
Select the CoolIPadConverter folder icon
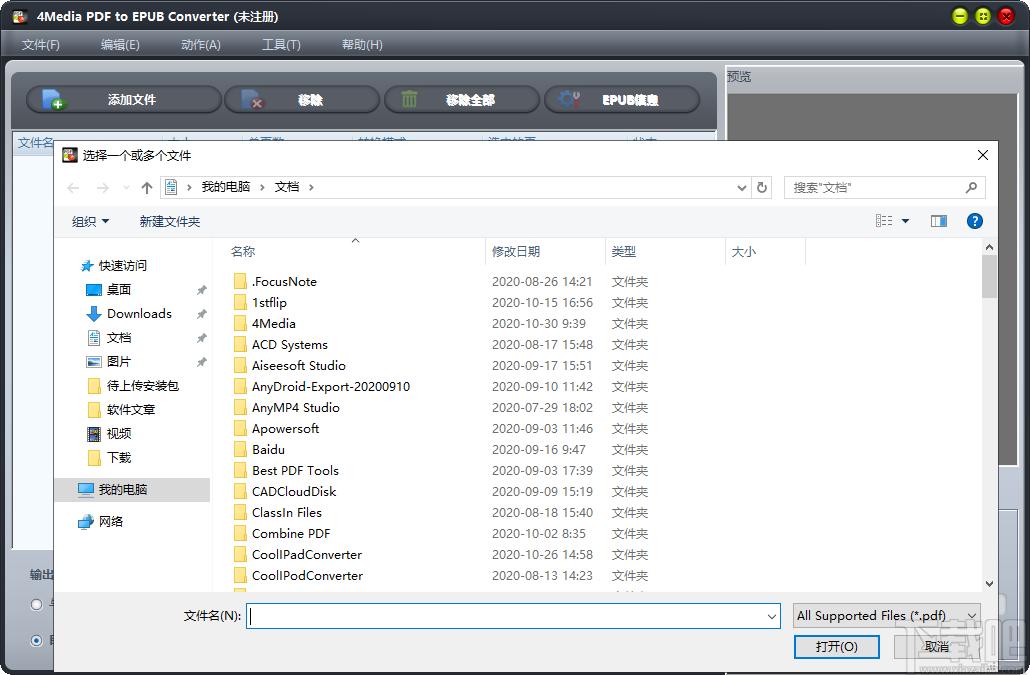tap(240, 555)
